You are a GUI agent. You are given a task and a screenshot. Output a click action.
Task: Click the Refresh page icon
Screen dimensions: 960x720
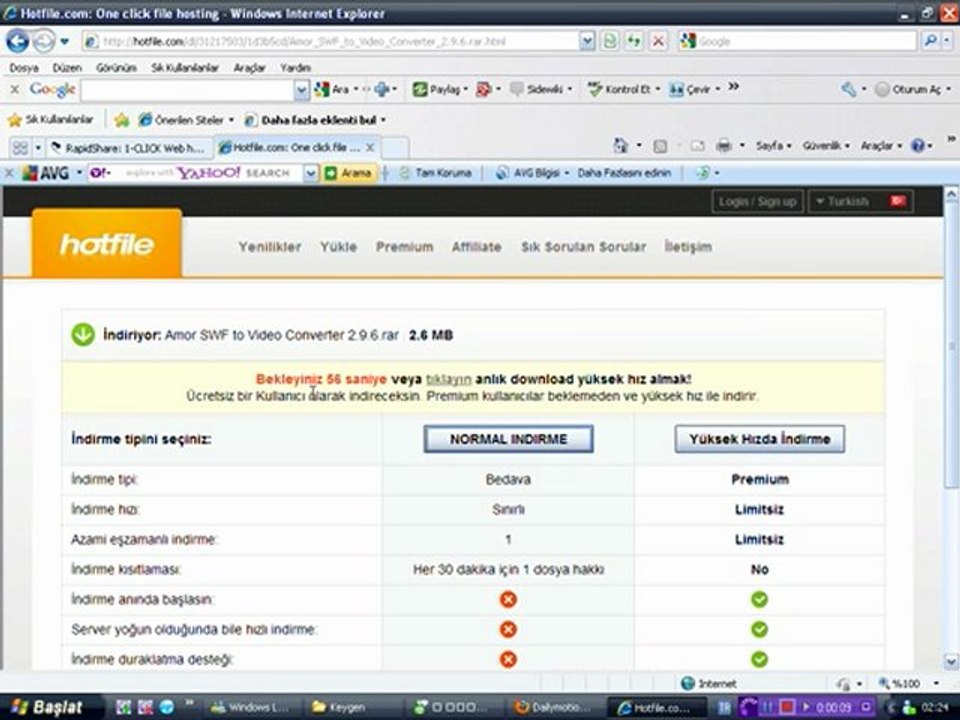click(634, 41)
